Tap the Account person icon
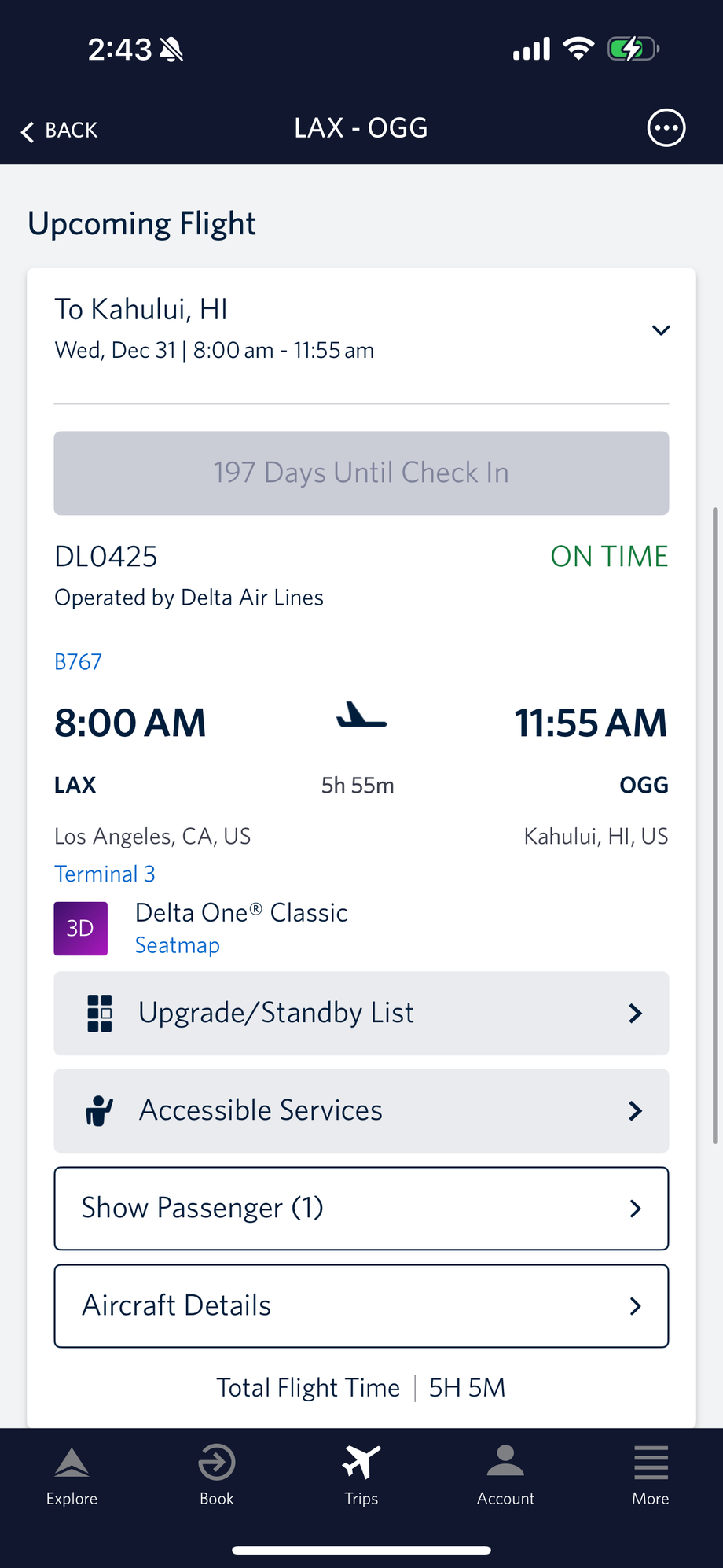This screenshot has width=723, height=1568. click(505, 1463)
